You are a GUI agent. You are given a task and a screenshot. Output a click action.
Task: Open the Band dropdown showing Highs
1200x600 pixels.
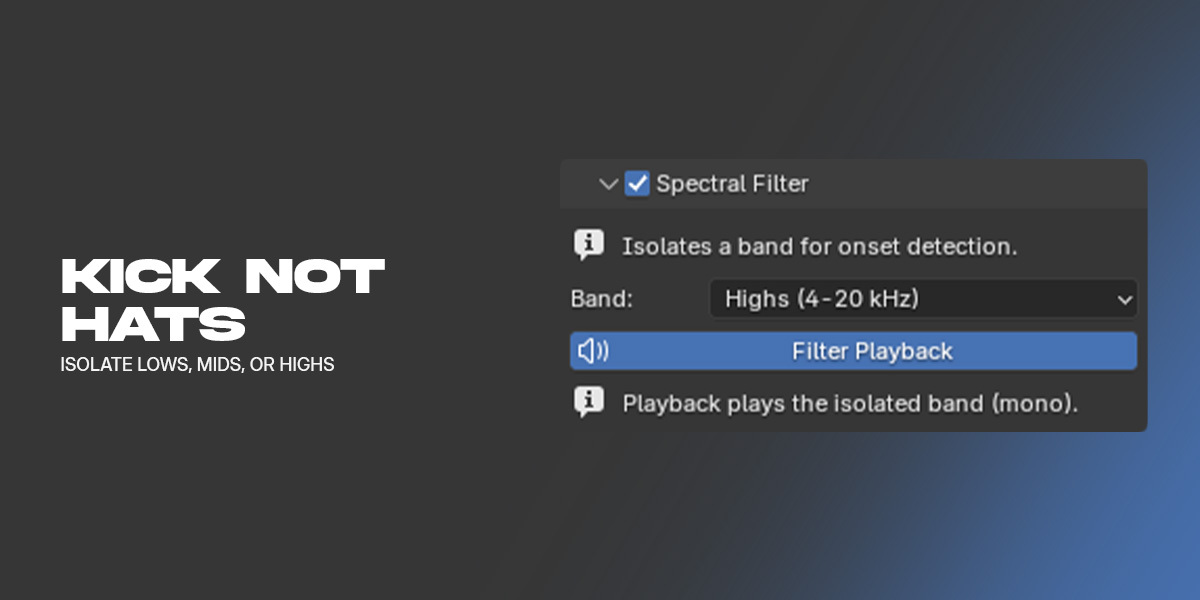click(x=923, y=298)
